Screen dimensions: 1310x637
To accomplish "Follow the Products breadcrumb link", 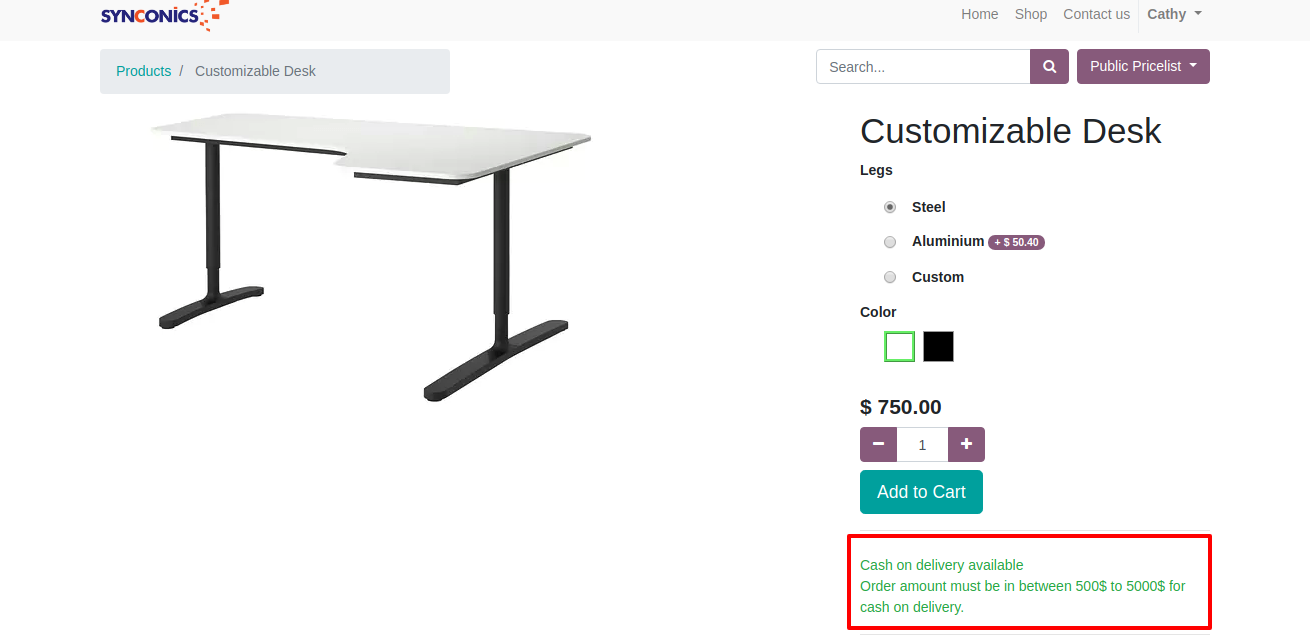I will pos(144,71).
